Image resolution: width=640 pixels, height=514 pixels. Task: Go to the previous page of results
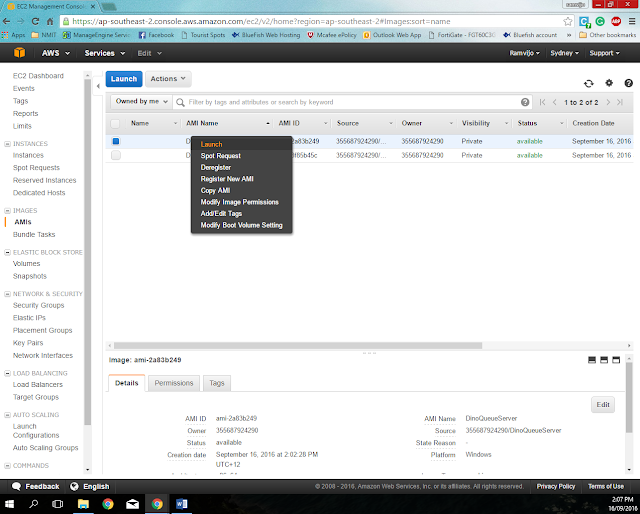coord(554,102)
